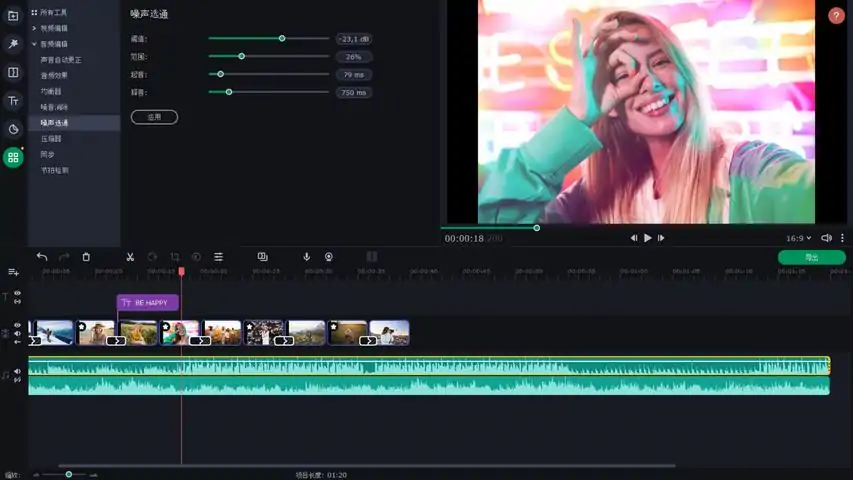Open the green more tools grid icon
Viewport: 853px width, 480px height.
[13, 158]
